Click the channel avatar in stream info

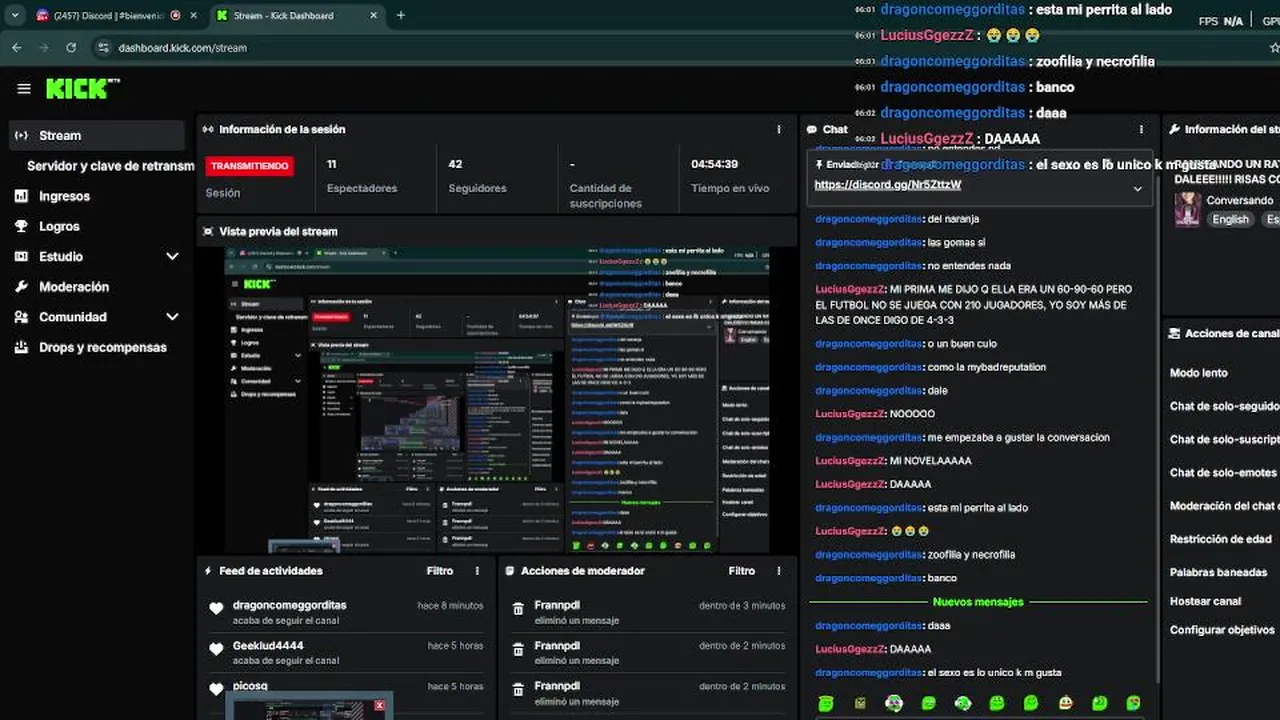(1187, 209)
